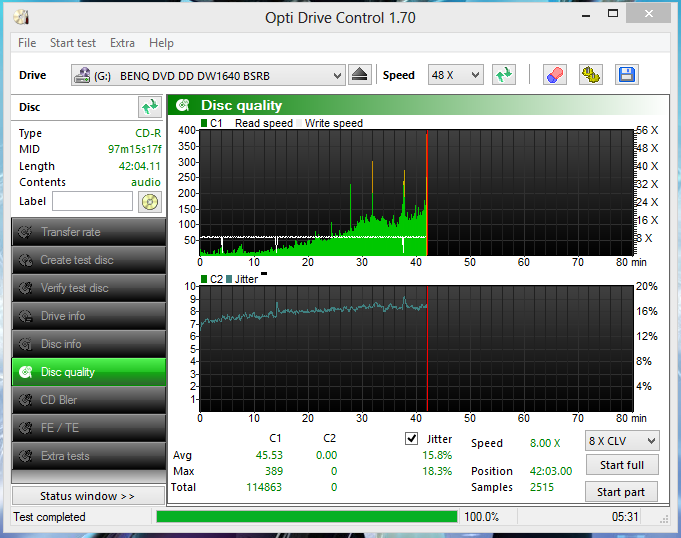Click the C1 Max value 389
Screen dimensions: 681x538
pos(274,471)
